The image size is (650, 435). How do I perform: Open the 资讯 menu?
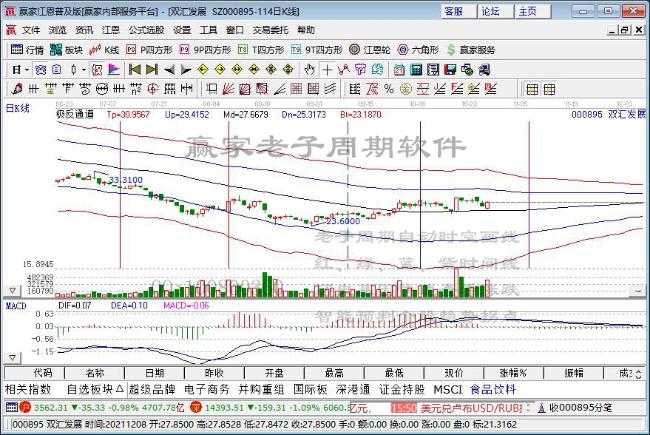84,30
